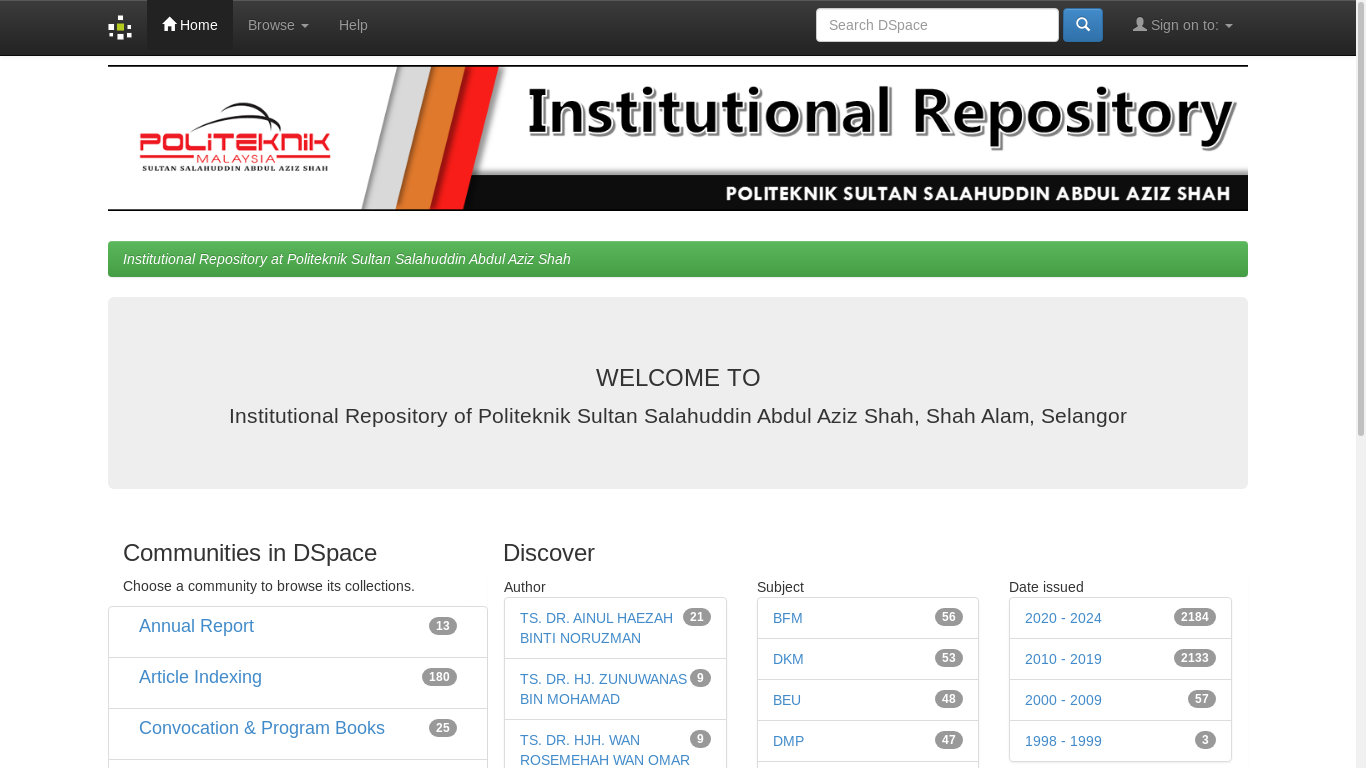Filter by author TS. DR. HJ. ZUNUWANAS BIN MOHAMAD

[603, 689]
